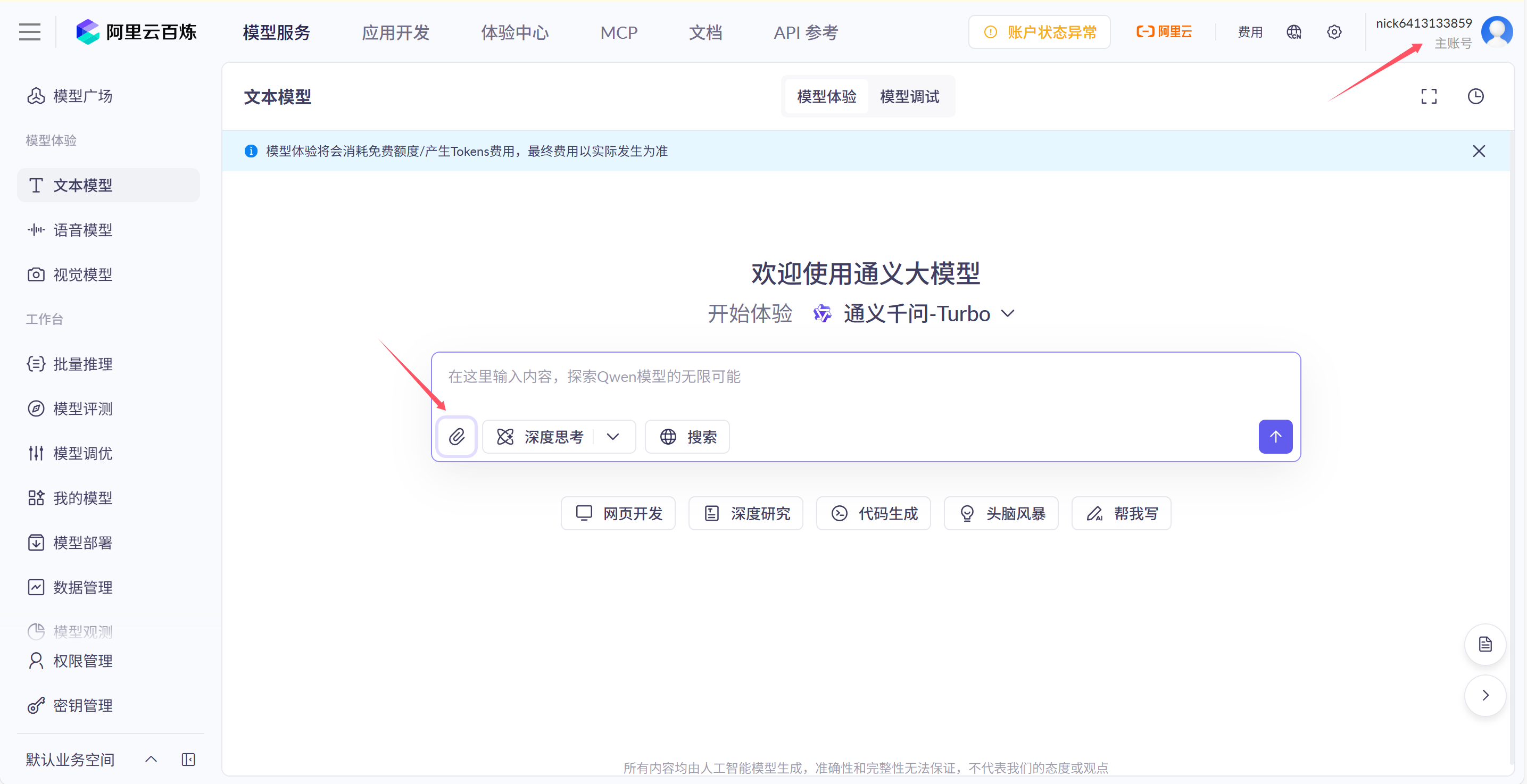Click the paperclip attachment icon
Screen dimensions: 1527x784
click(456, 437)
